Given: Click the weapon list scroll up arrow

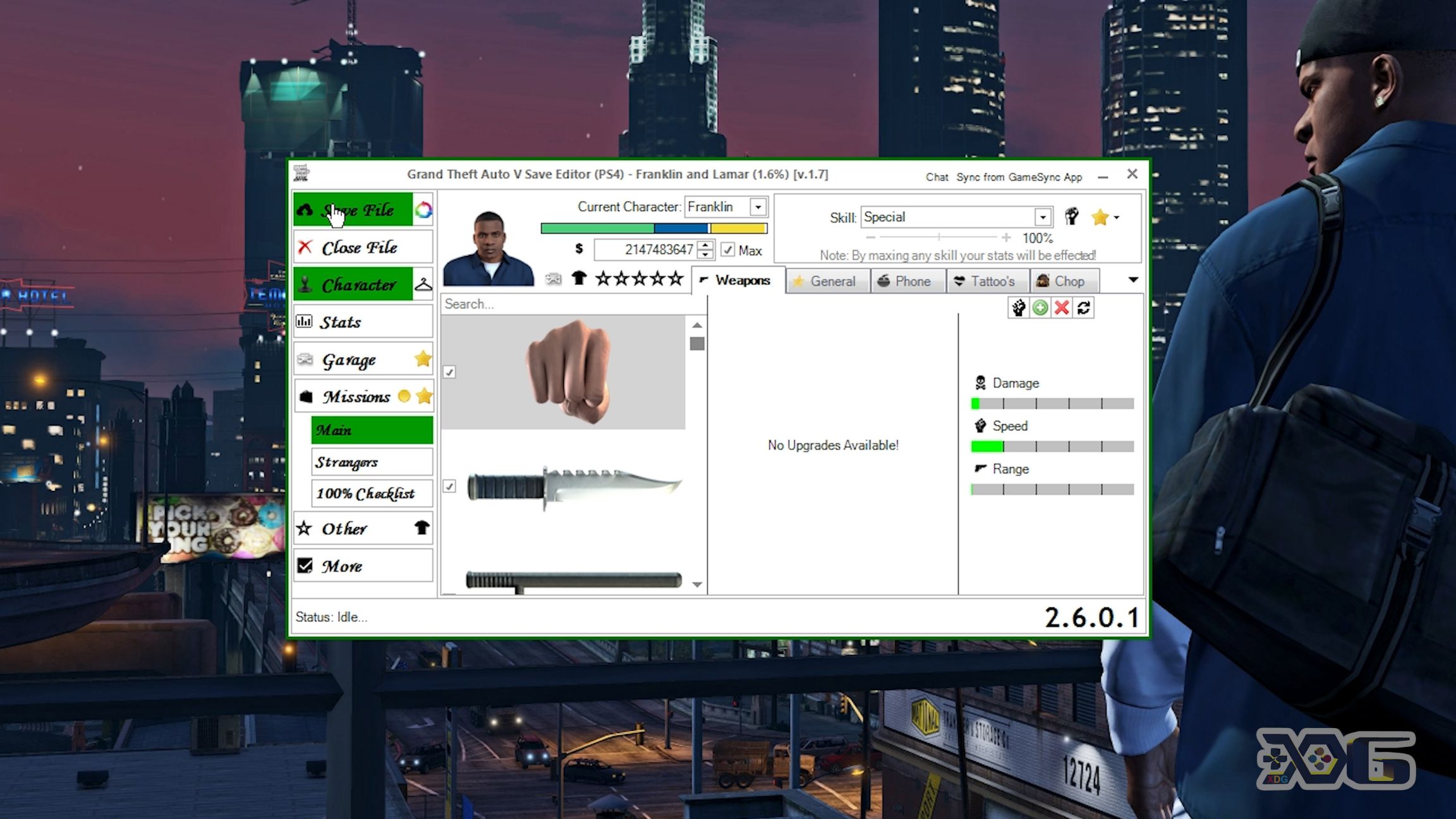Looking at the screenshot, I should (697, 325).
